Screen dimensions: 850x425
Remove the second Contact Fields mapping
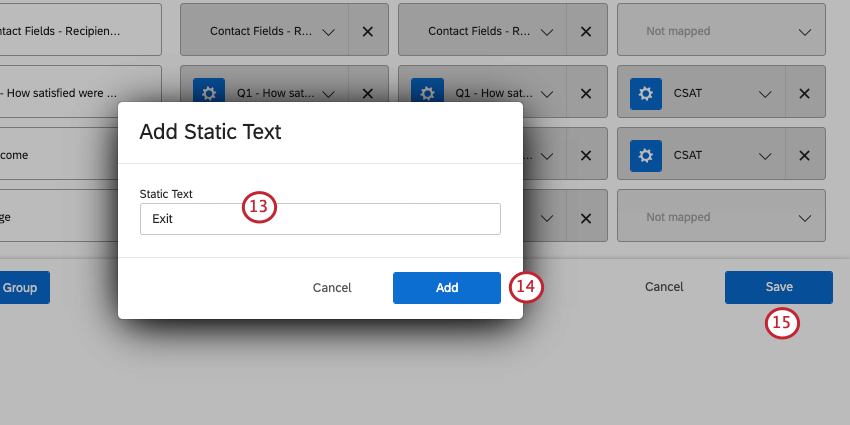(585, 31)
